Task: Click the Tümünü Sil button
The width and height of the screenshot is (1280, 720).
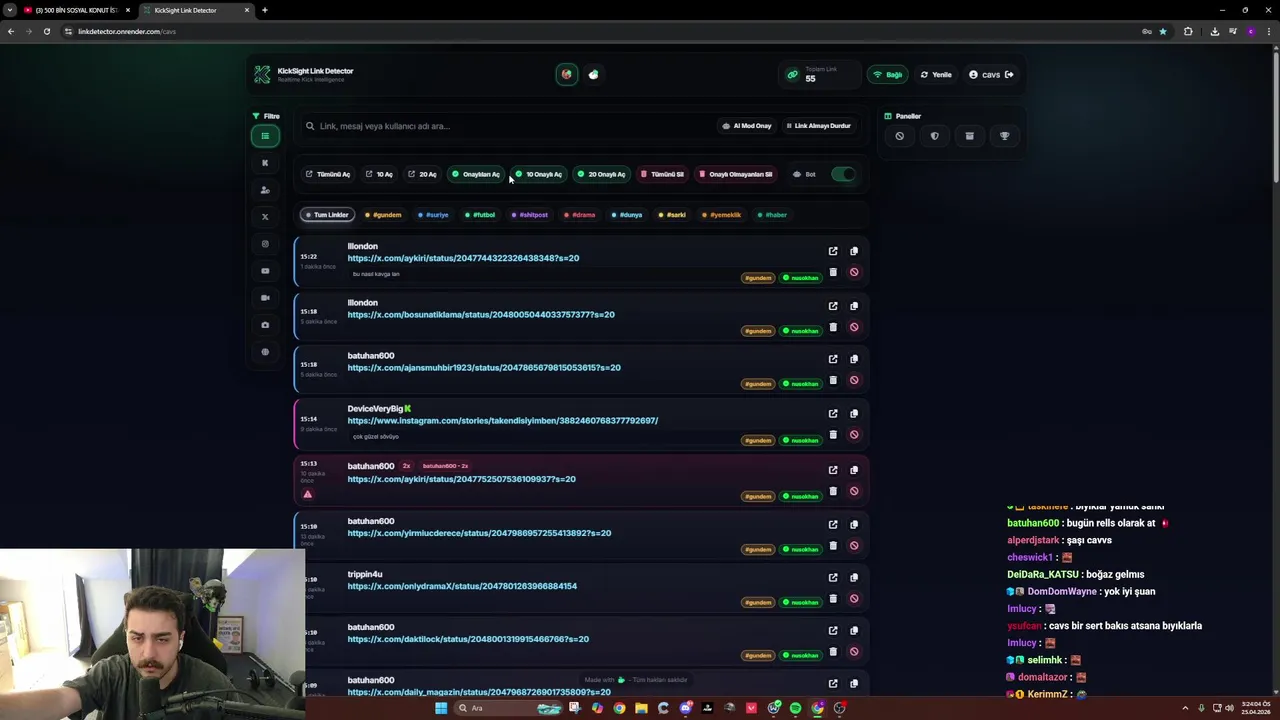Action: pyautogui.click(x=663, y=174)
